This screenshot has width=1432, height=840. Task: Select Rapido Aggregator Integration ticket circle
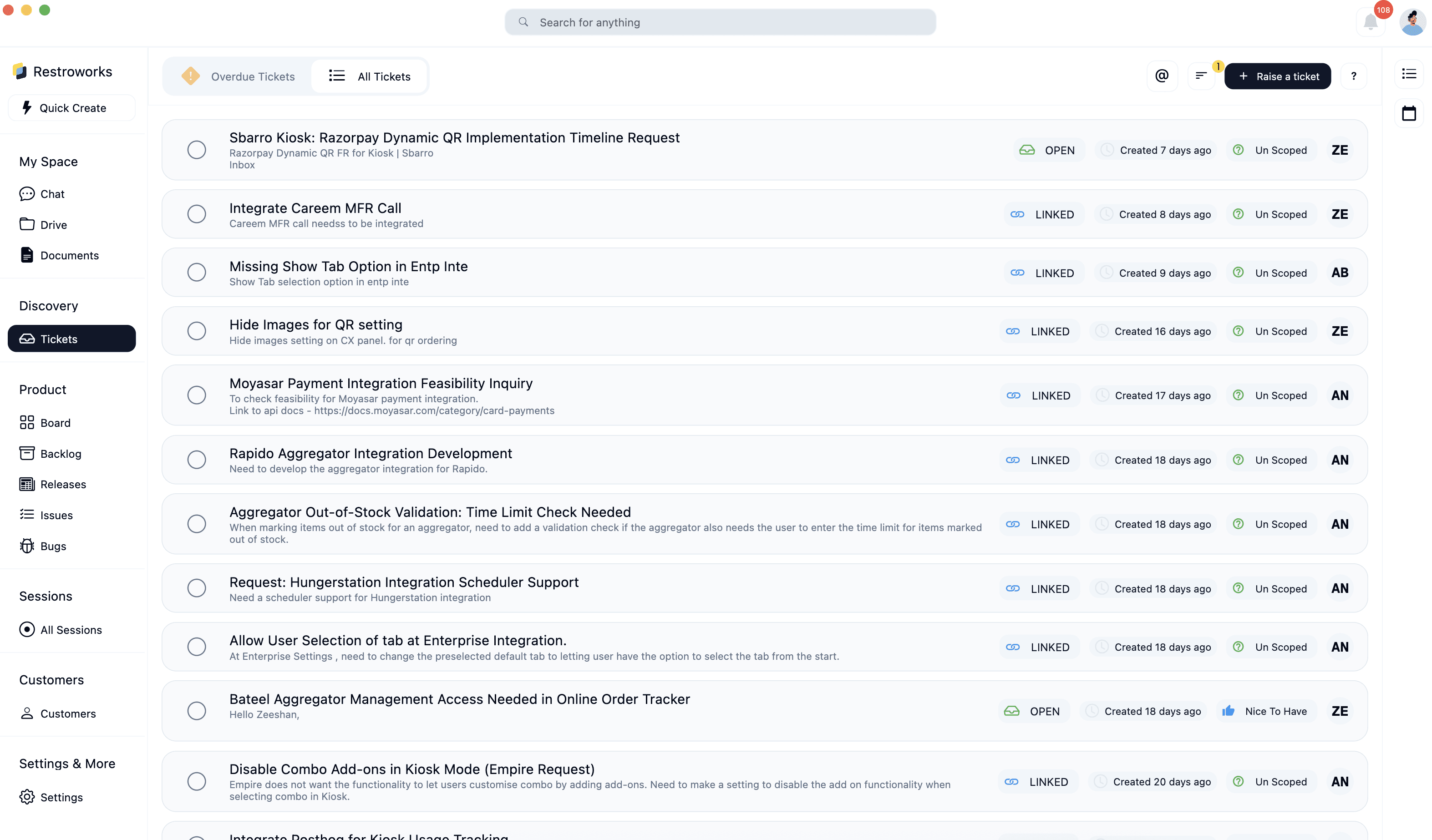click(197, 460)
